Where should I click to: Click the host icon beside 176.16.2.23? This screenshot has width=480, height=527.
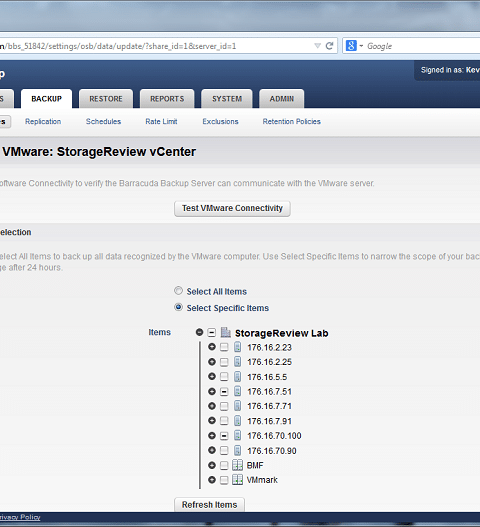click(237, 347)
